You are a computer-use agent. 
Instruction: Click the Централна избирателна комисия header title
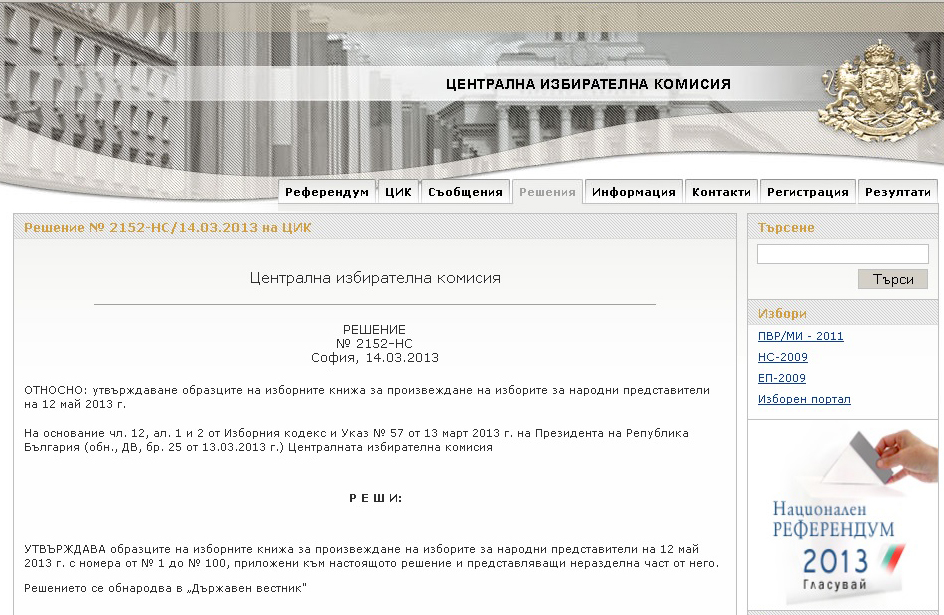coord(588,85)
